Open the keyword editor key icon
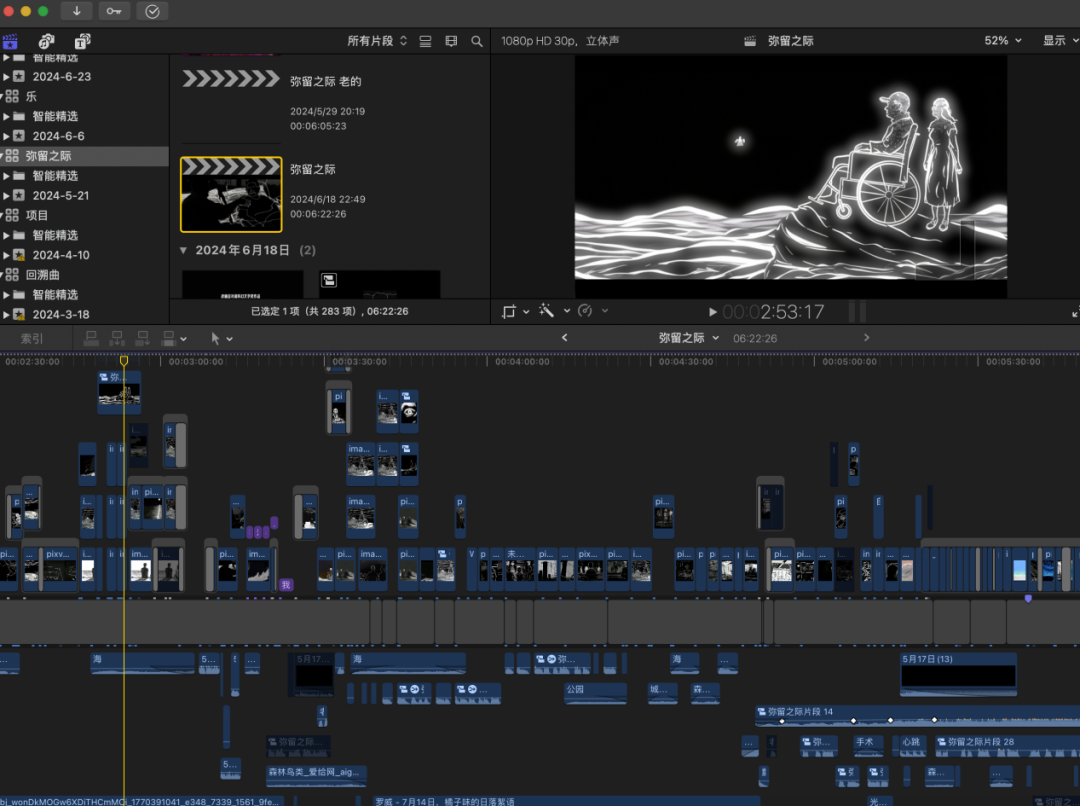 114,11
